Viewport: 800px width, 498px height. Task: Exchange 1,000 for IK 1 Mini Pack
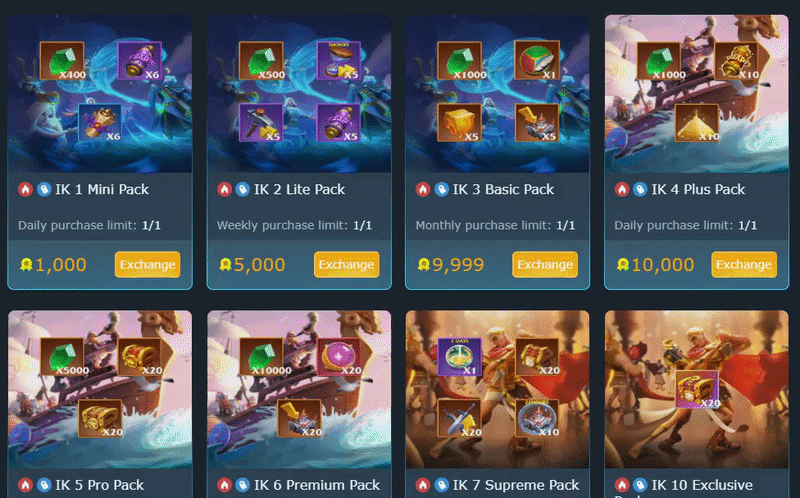[147, 264]
